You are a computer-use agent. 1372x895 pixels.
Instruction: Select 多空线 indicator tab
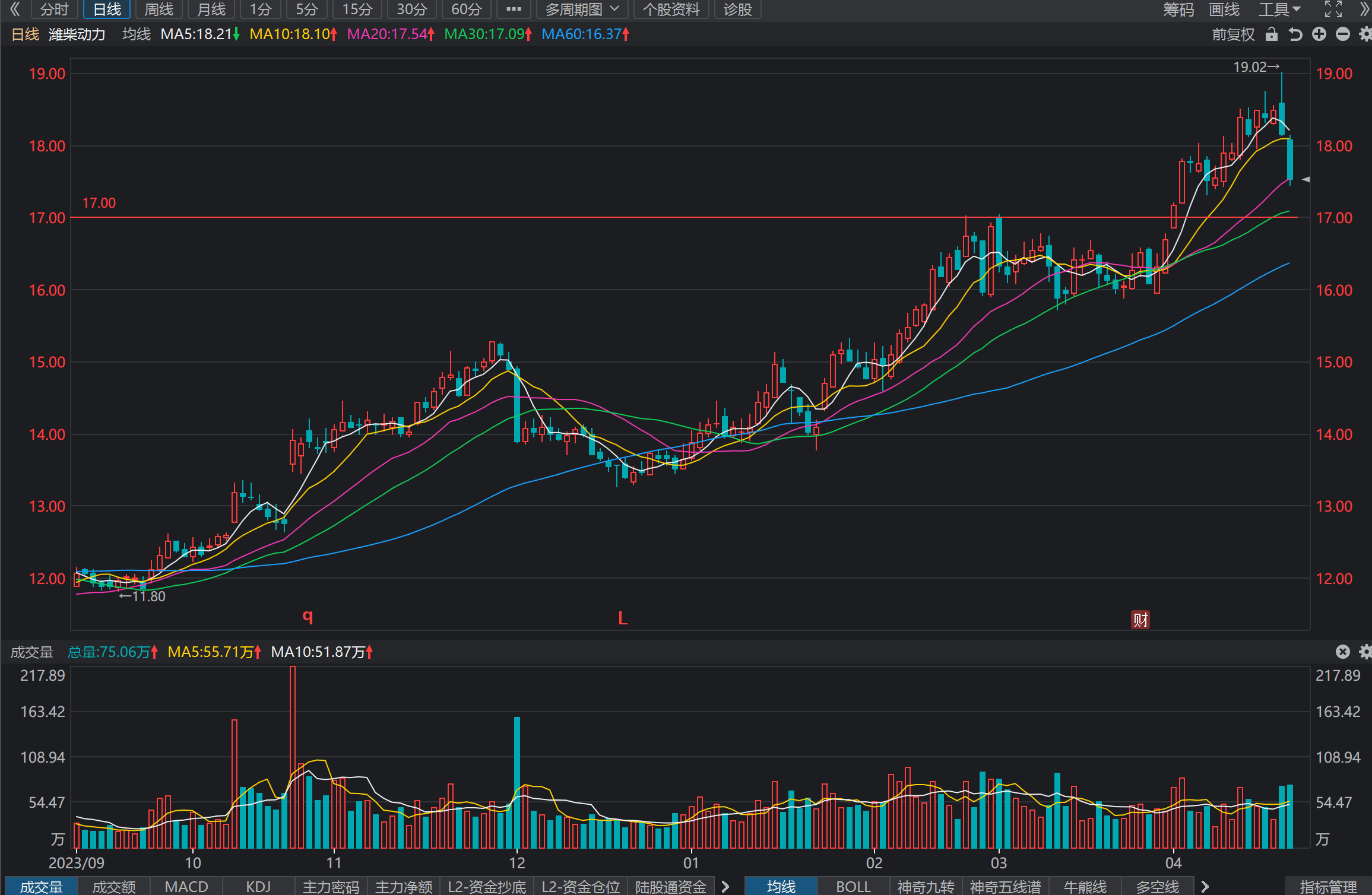[x=1158, y=887]
